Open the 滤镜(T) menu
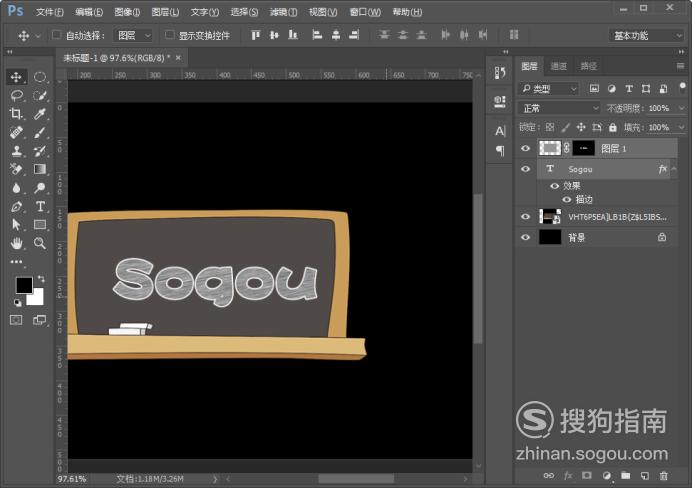The width and height of the screenshot is (692, 488). [283, 12]
